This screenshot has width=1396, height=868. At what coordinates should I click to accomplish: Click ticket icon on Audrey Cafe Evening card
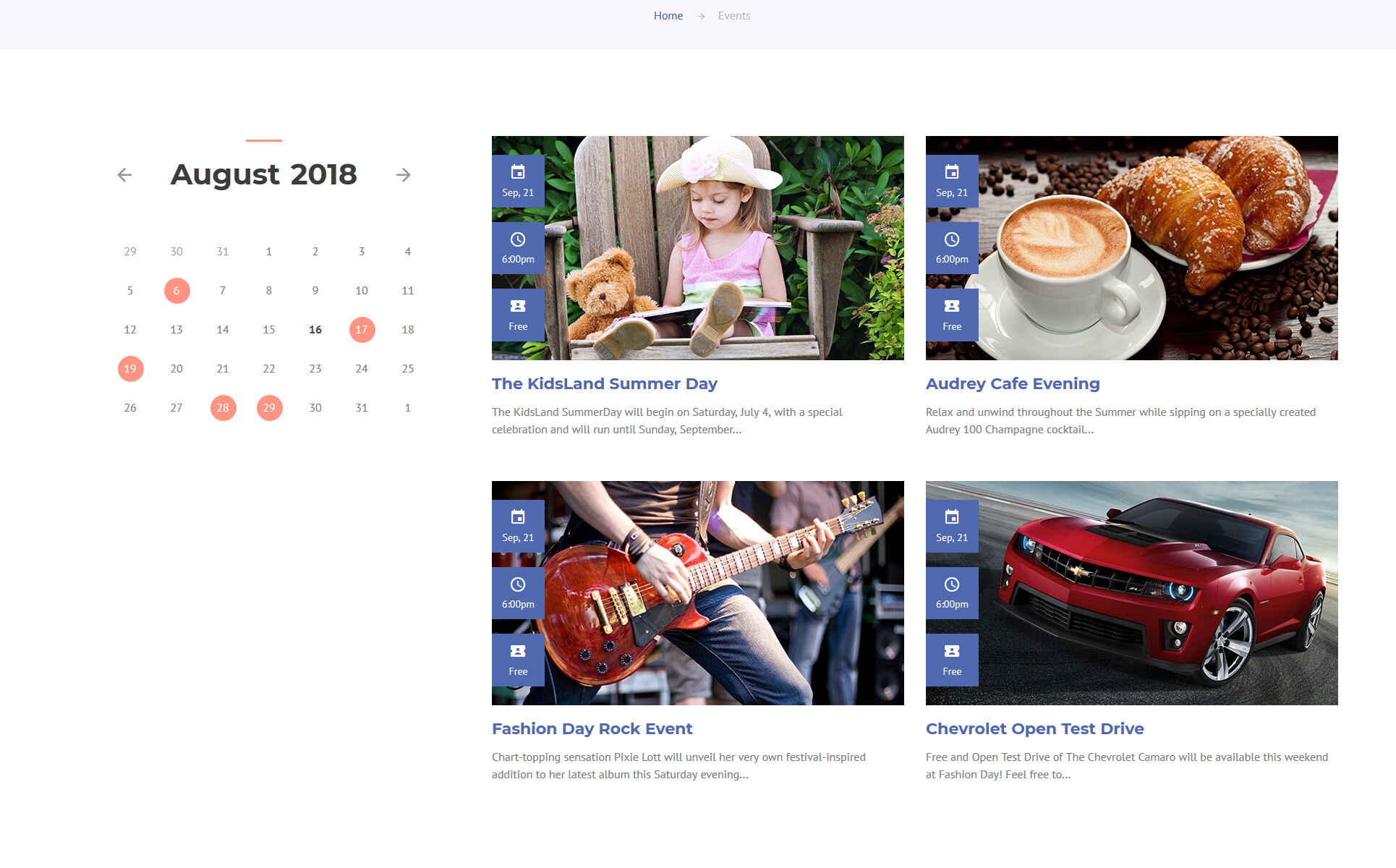(952, 306)
